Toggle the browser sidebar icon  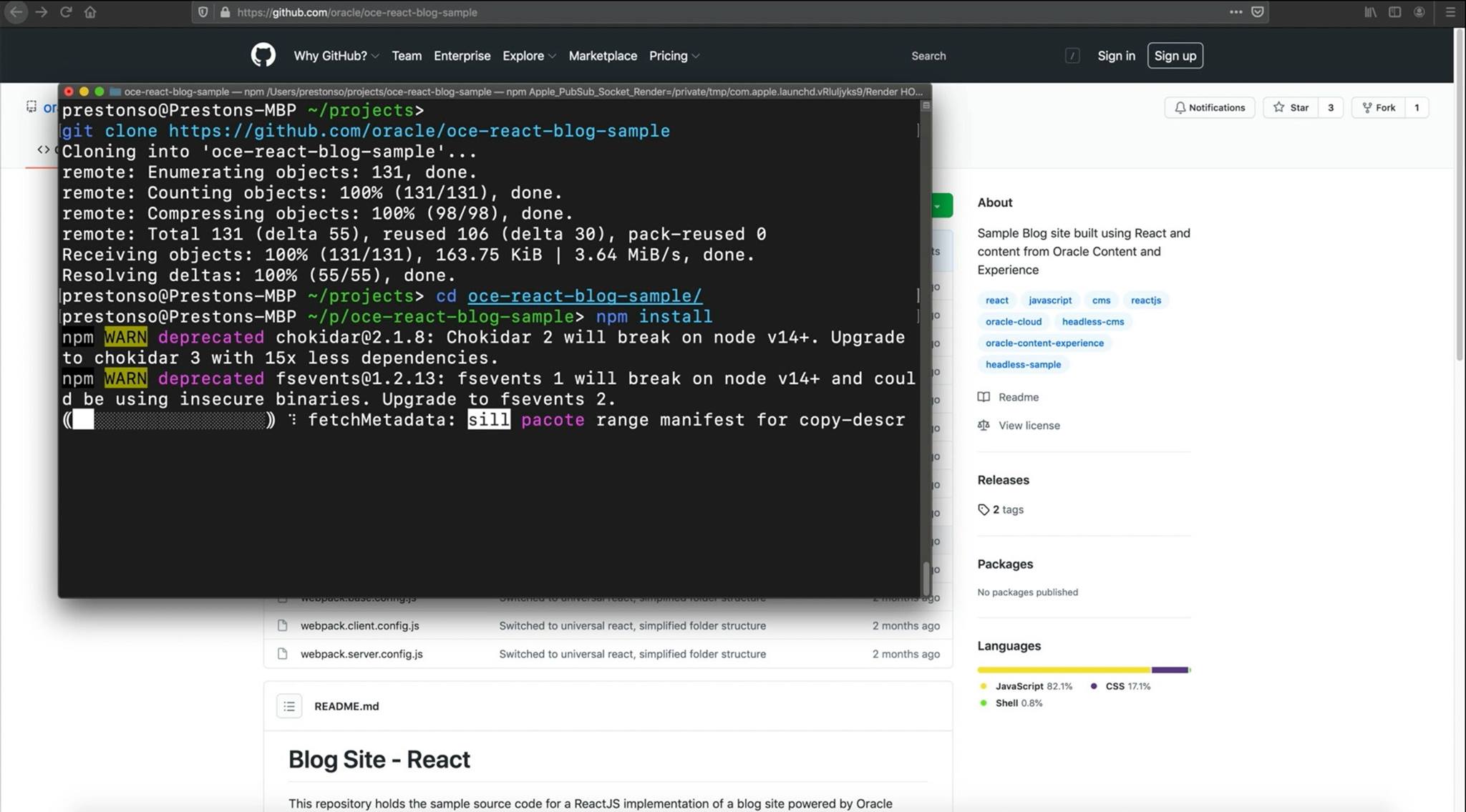[1394, 12]
